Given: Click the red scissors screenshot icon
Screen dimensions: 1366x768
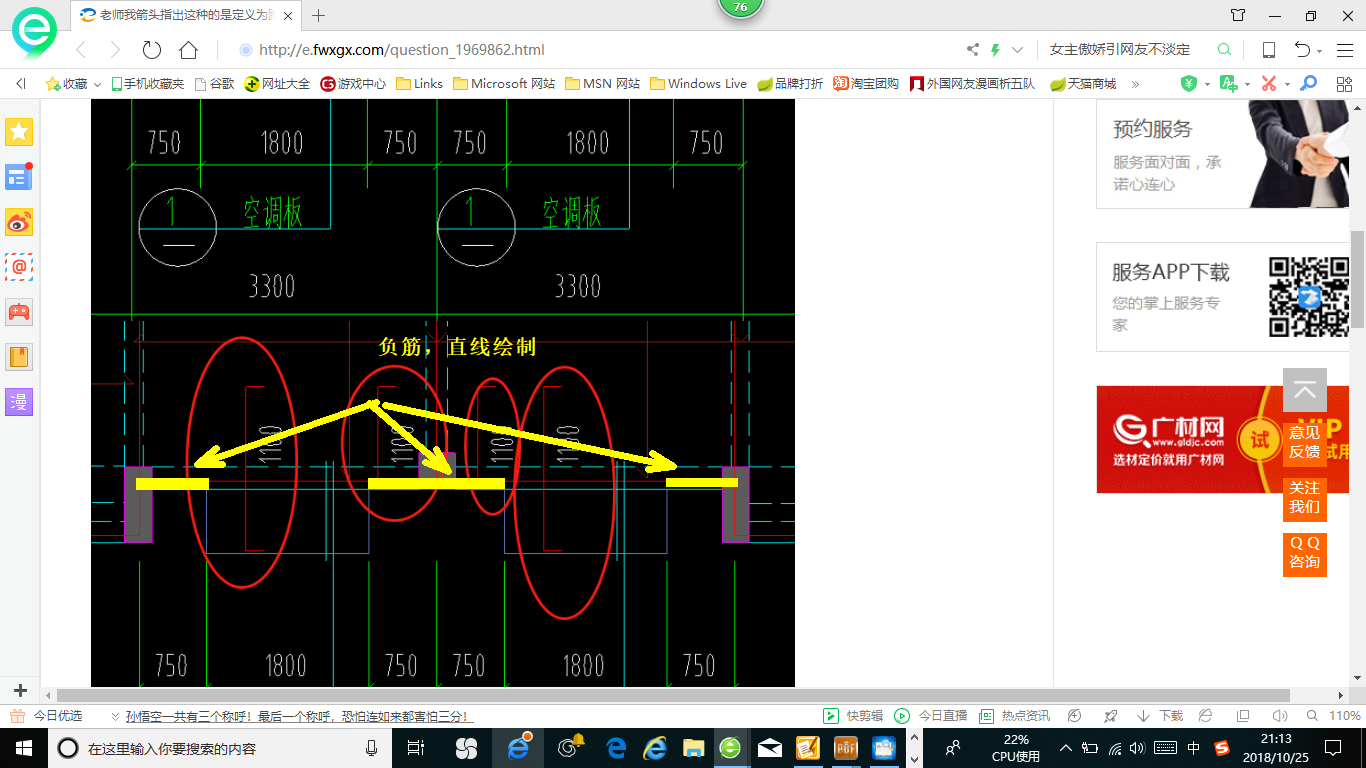Looking at the screenshot, I should point(1269,84).
